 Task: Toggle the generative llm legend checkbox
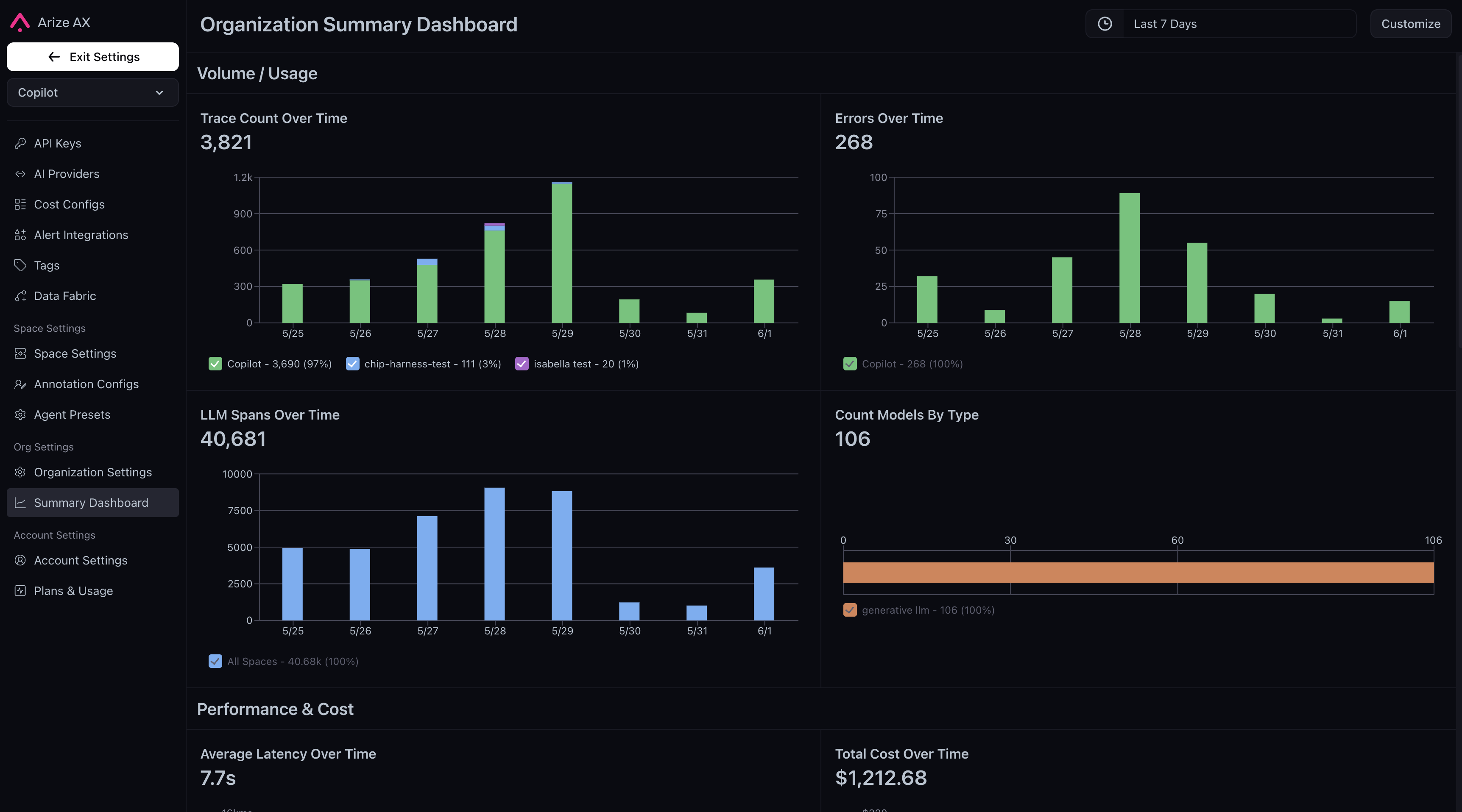(x=850, y=610)
